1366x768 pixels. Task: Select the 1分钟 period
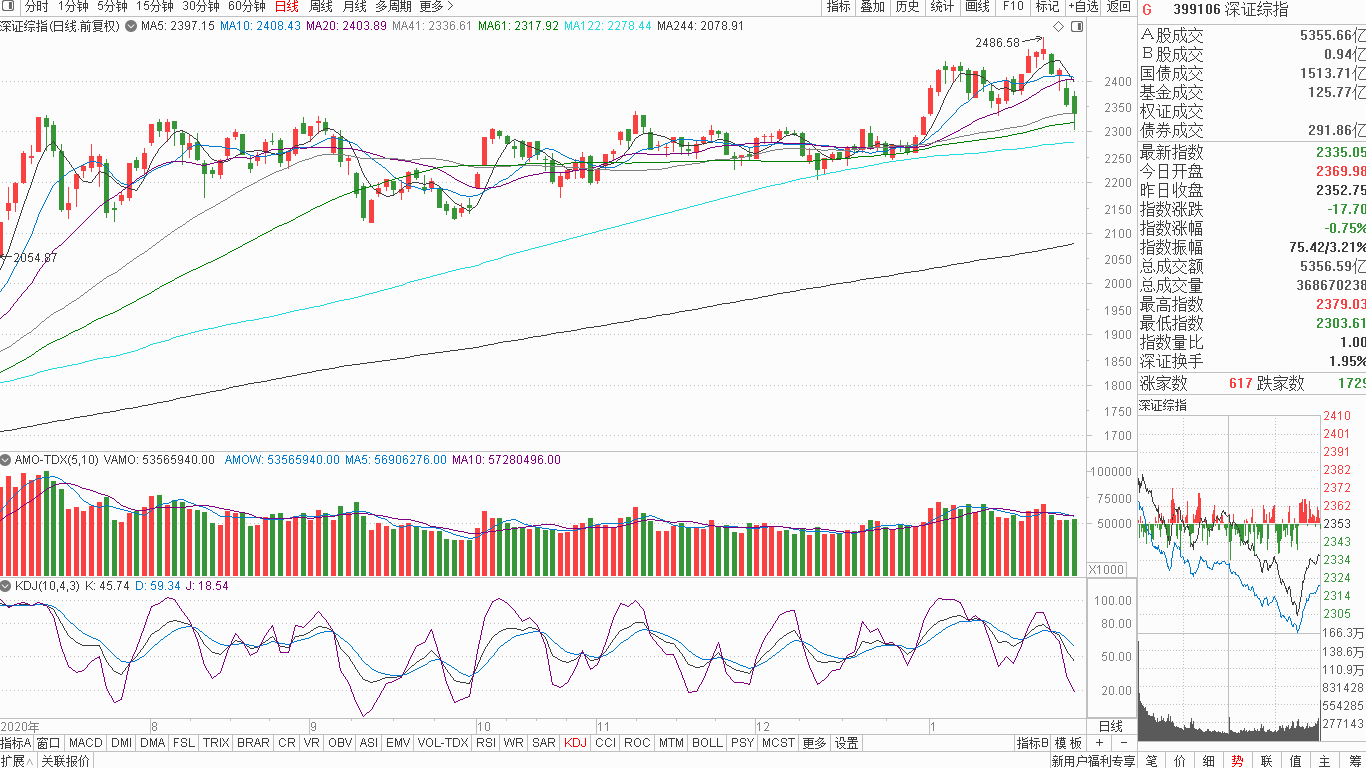click(73, 7)
